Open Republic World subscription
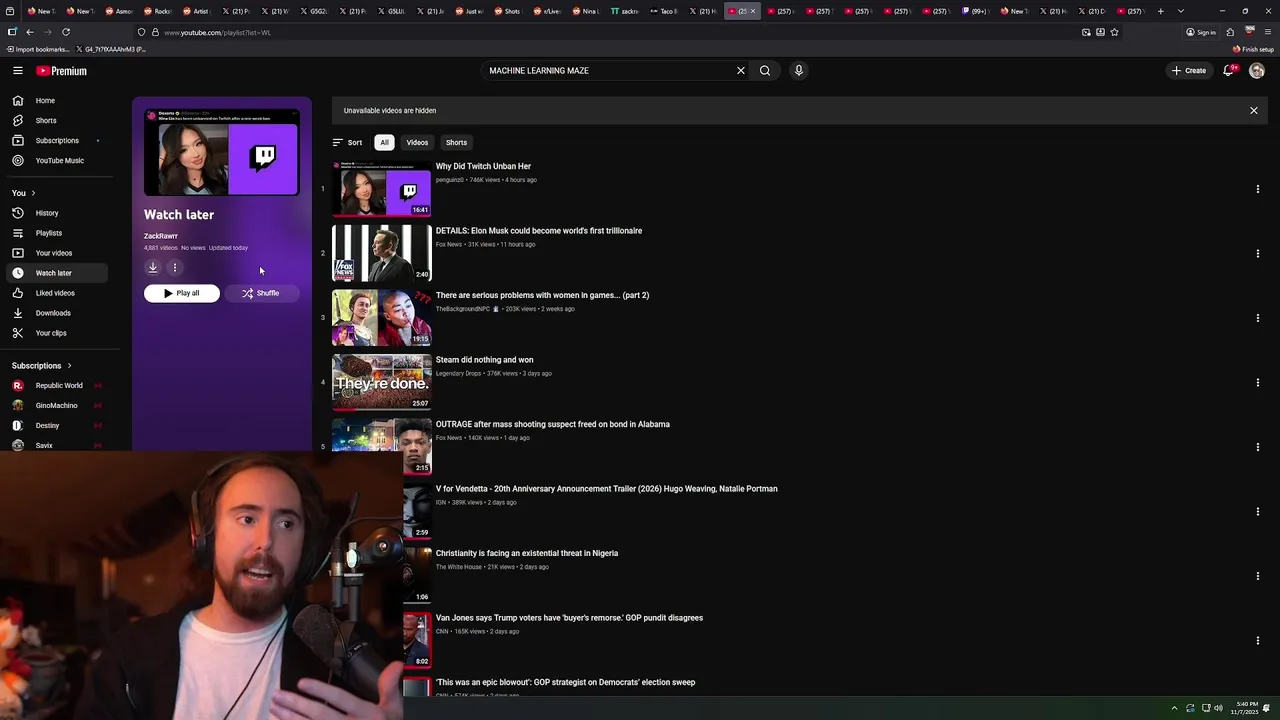Screen dimensions: 1280x720 (58, 385)
